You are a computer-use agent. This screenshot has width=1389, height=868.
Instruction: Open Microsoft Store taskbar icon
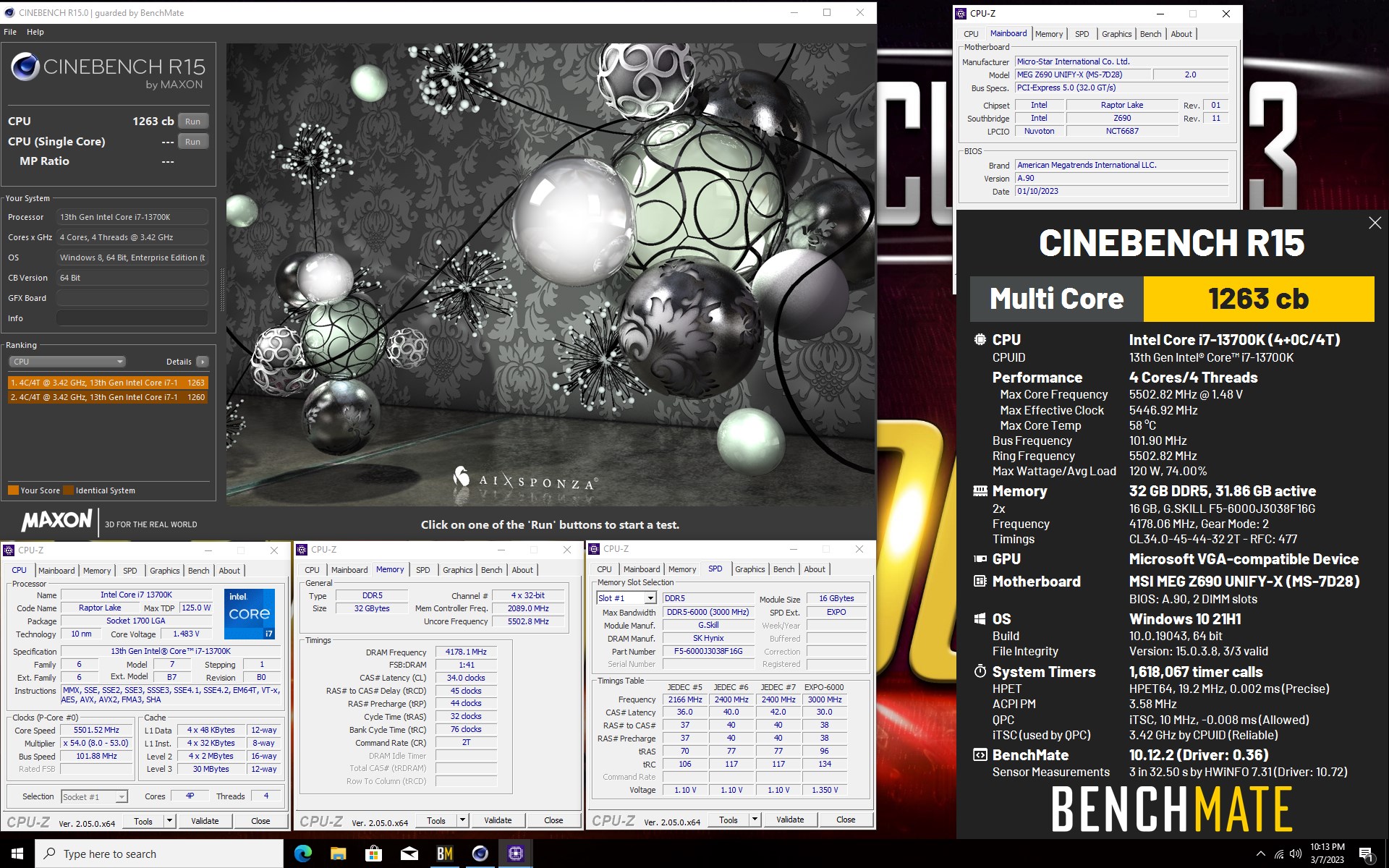tap(373, 854)
